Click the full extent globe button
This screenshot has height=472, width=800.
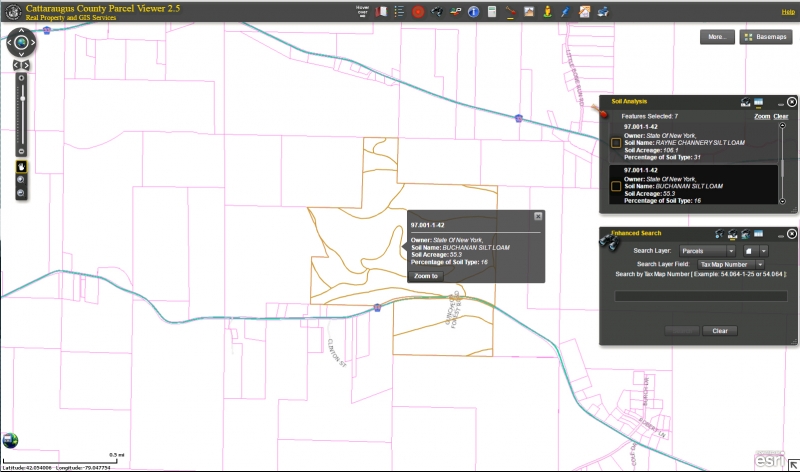(x=21, y=43)
